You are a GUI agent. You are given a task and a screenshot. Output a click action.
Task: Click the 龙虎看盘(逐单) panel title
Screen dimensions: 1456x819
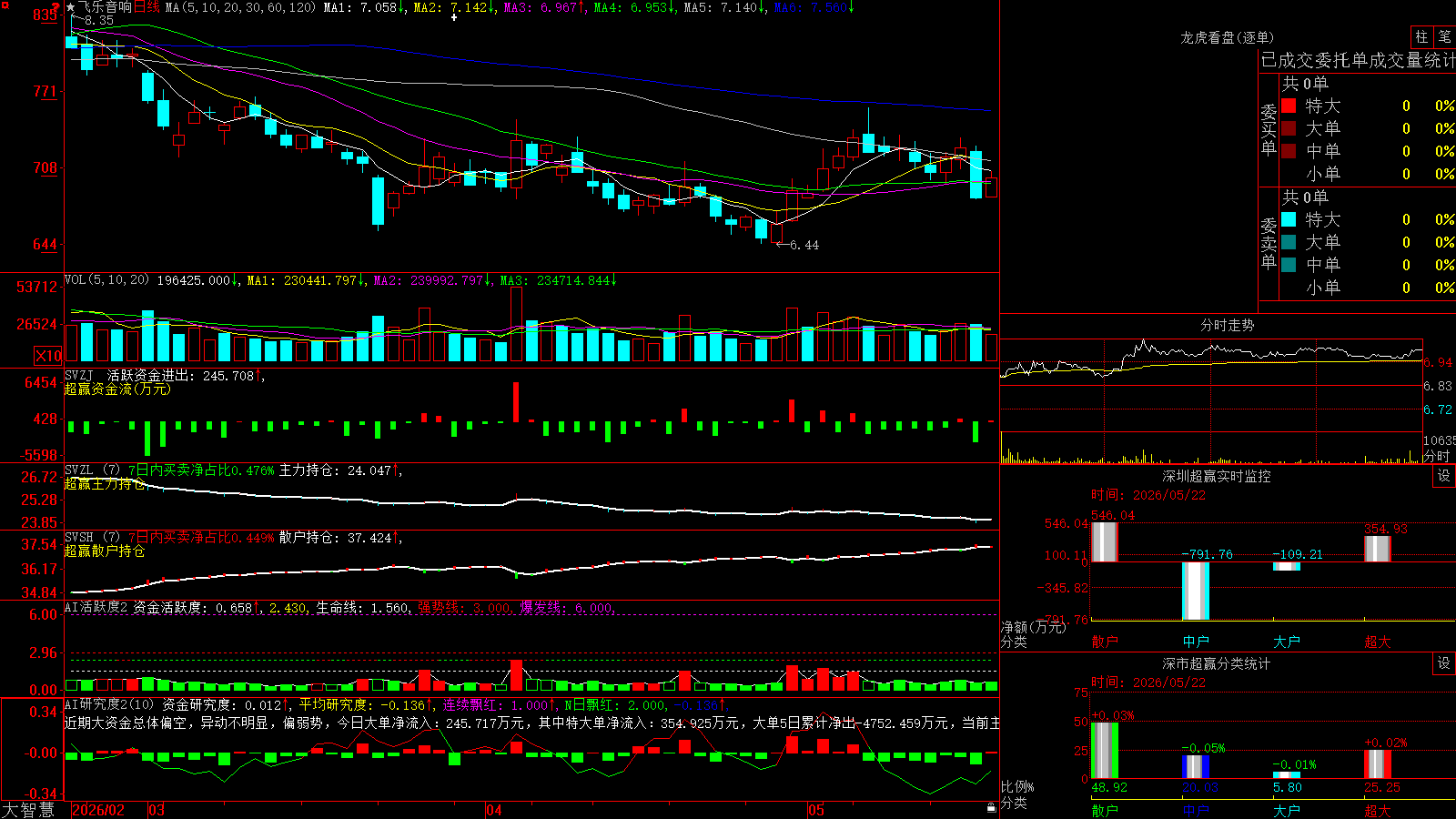click(x=1228, y=37)
